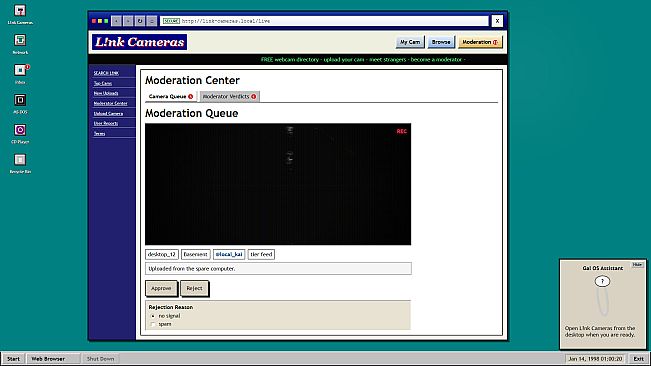651x366 pixels.
Task: Click the Basement tag
Action: 196,254
